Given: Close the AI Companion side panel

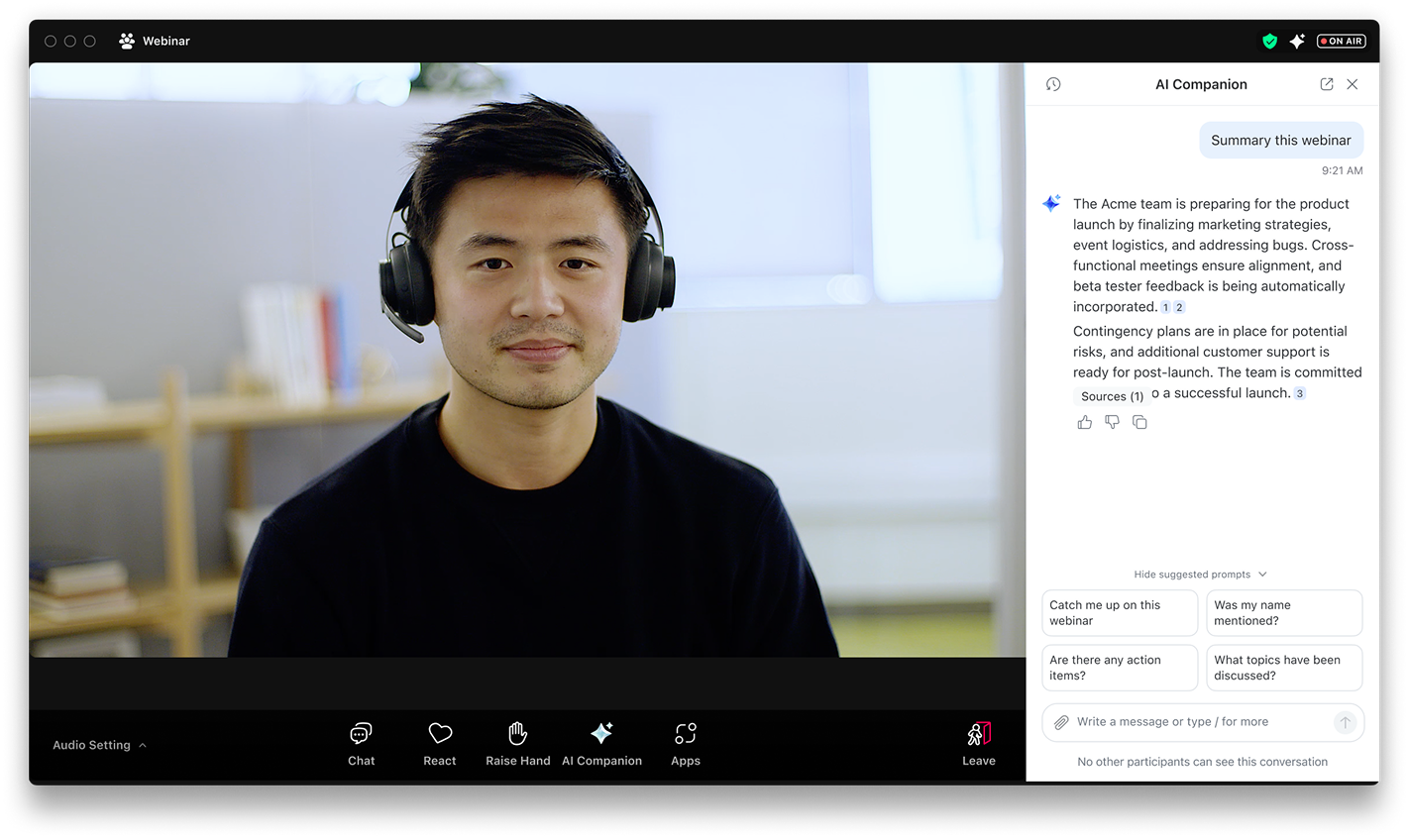Looking at the screenshot, I should (1353, 84).
